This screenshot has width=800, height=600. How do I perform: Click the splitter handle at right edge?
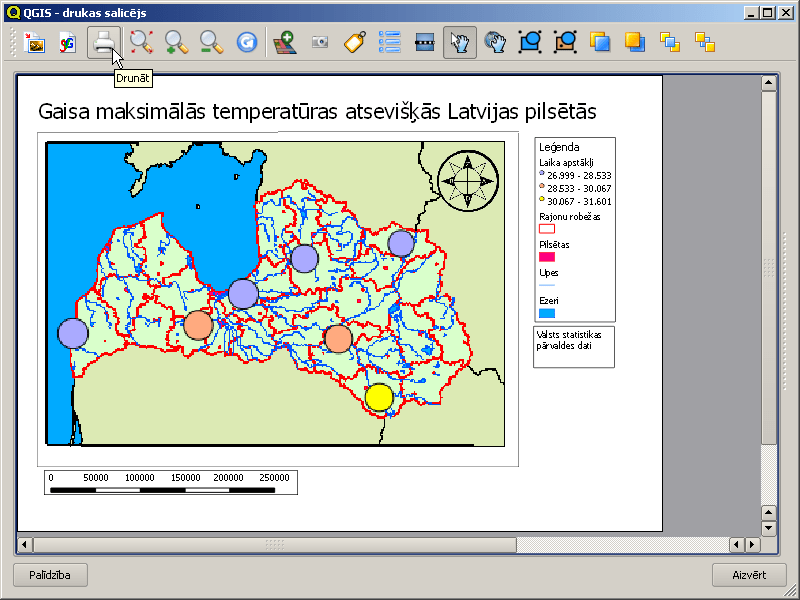(786, 311)
